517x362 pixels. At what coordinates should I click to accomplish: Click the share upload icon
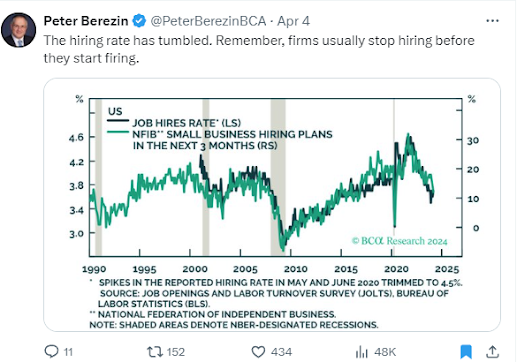click(x=492, y=351)
